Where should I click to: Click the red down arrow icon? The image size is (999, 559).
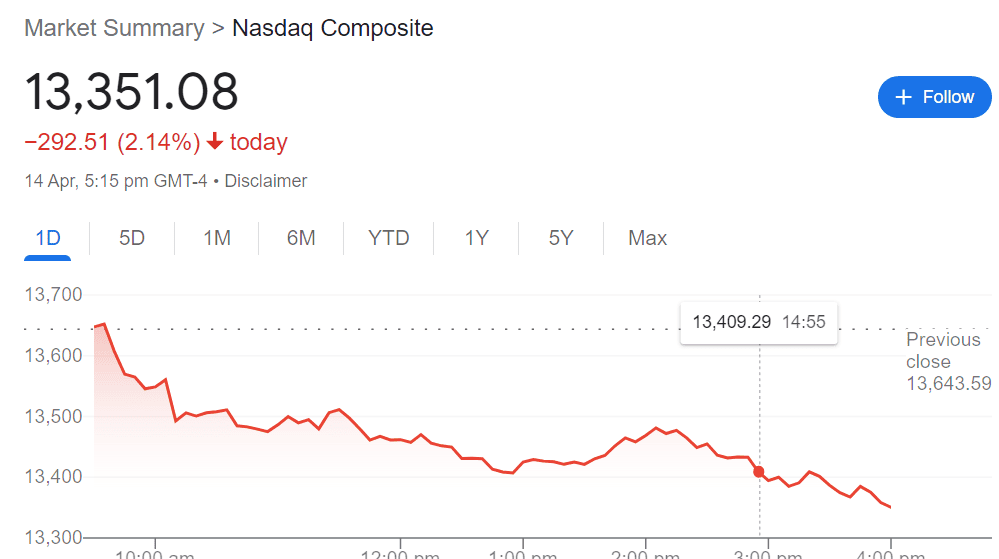click(214, 143)
